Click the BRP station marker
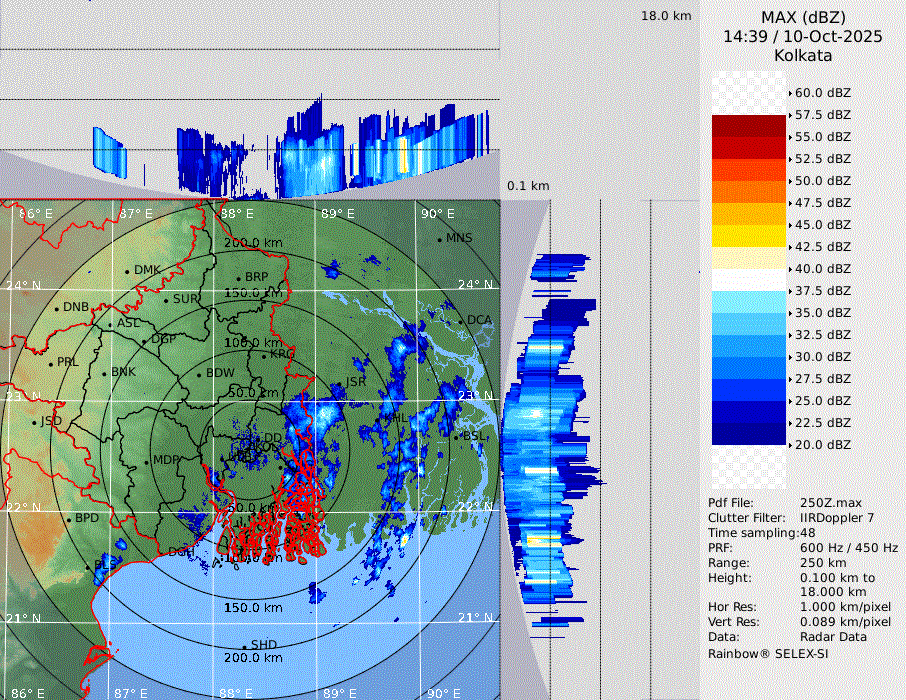This screenshot has height=700, width=906. pos(238,278)
